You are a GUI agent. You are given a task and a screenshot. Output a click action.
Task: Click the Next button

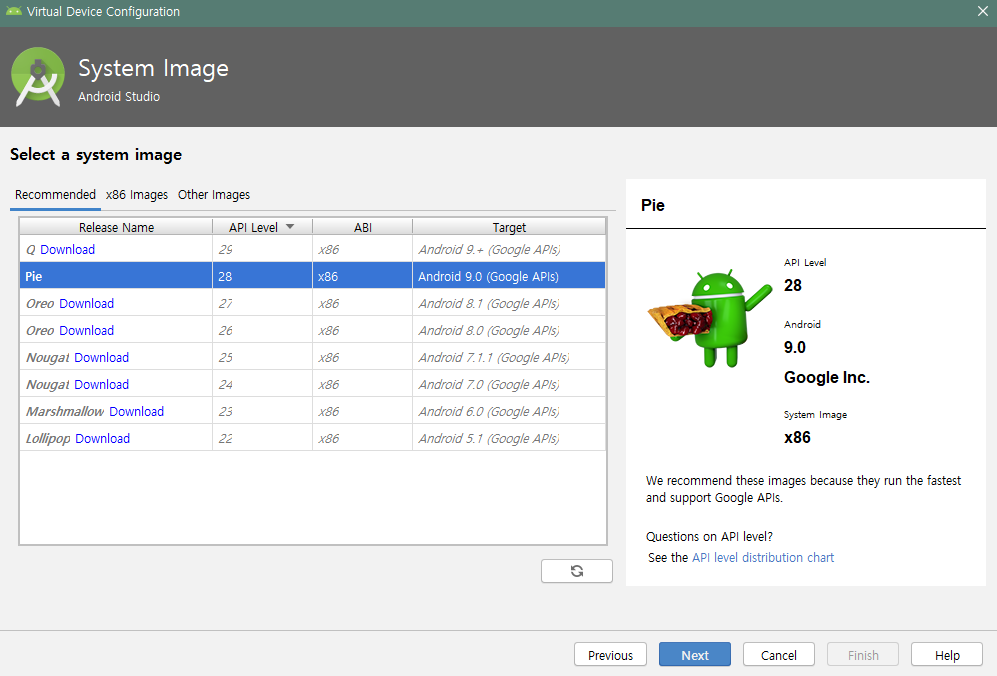coord(695,655)
